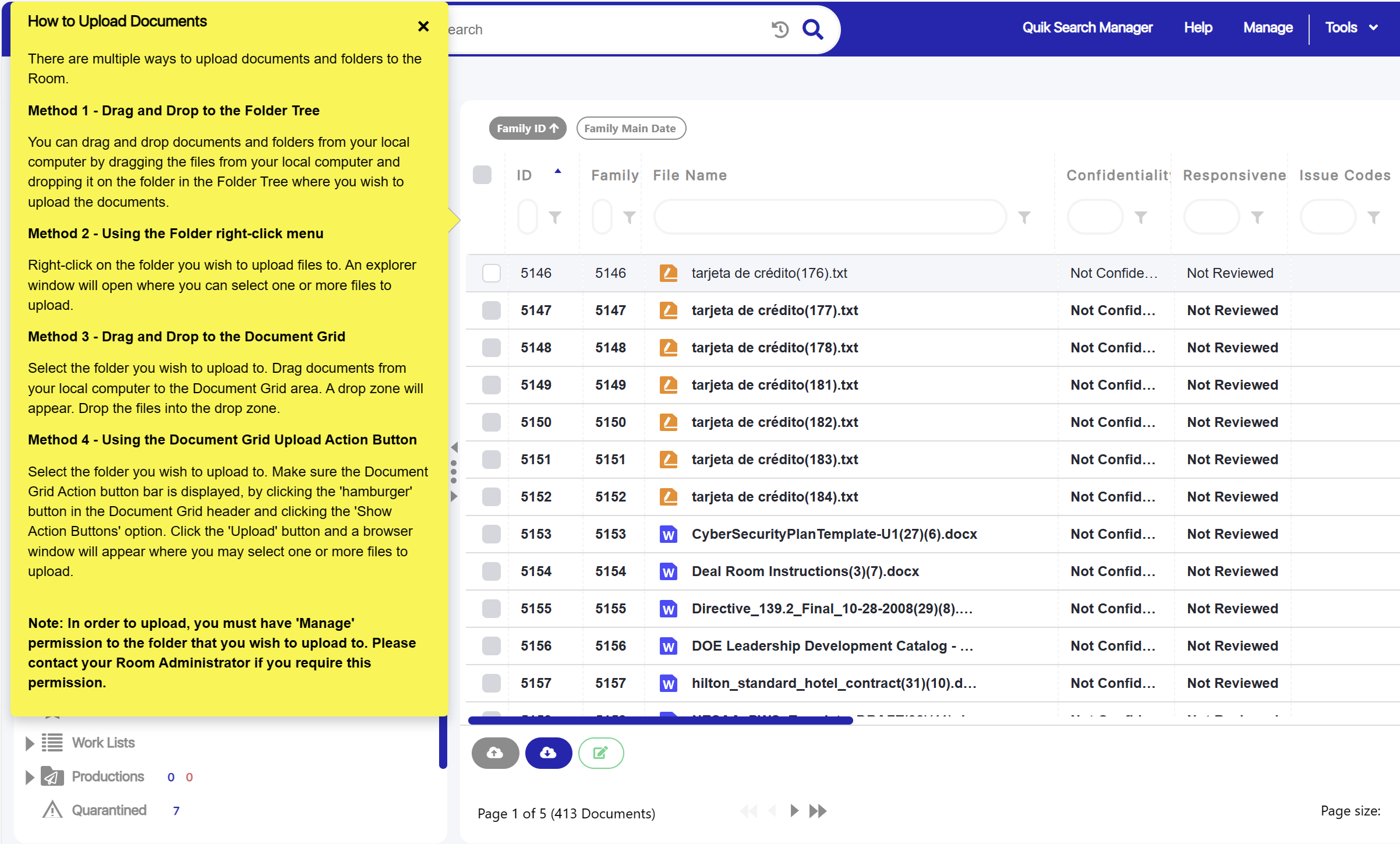1400x844 pixels.
Task: Sort by the Responsiveness column header
Action: coord(1234,175)
